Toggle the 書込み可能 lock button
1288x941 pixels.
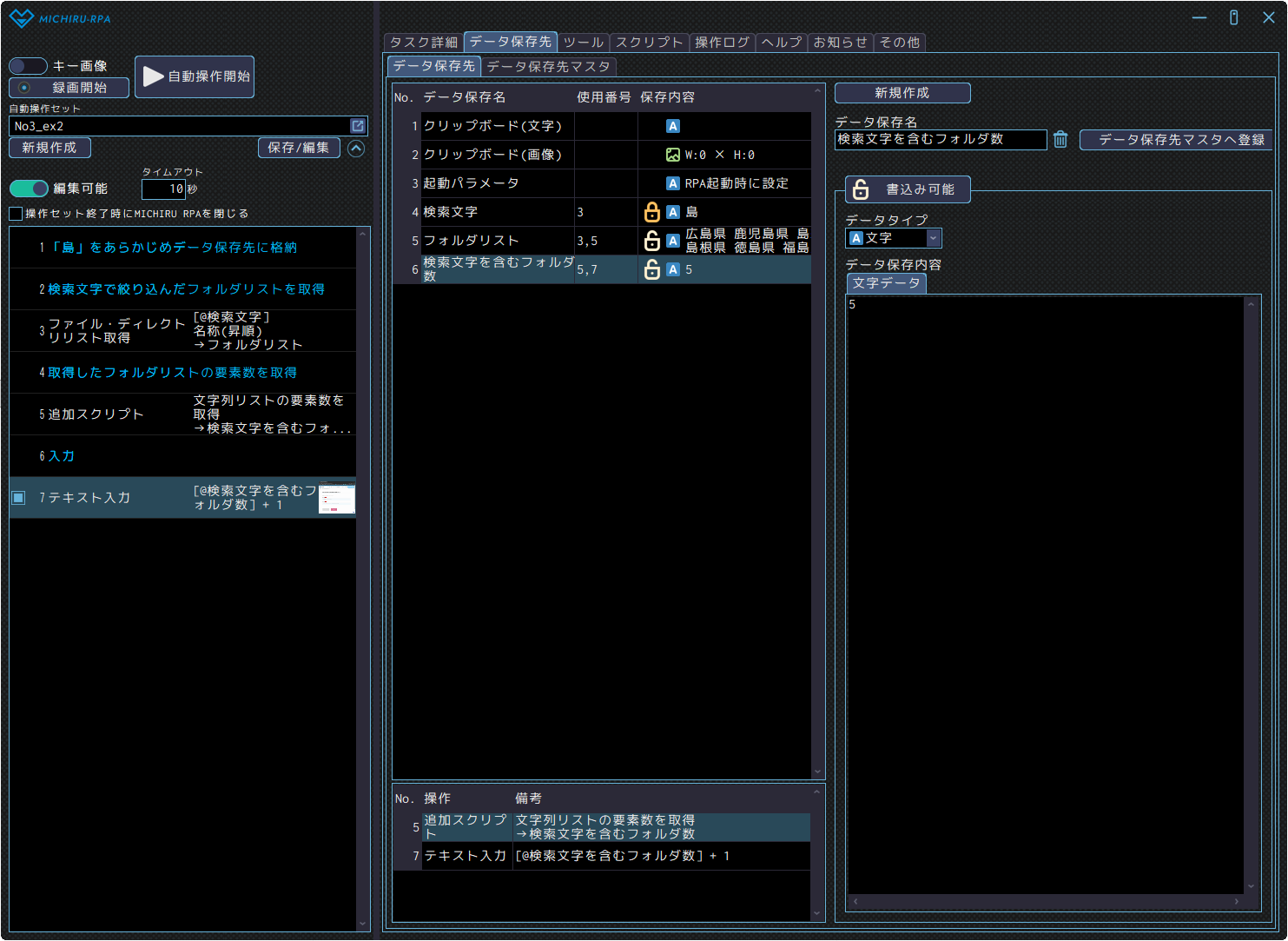908,189
